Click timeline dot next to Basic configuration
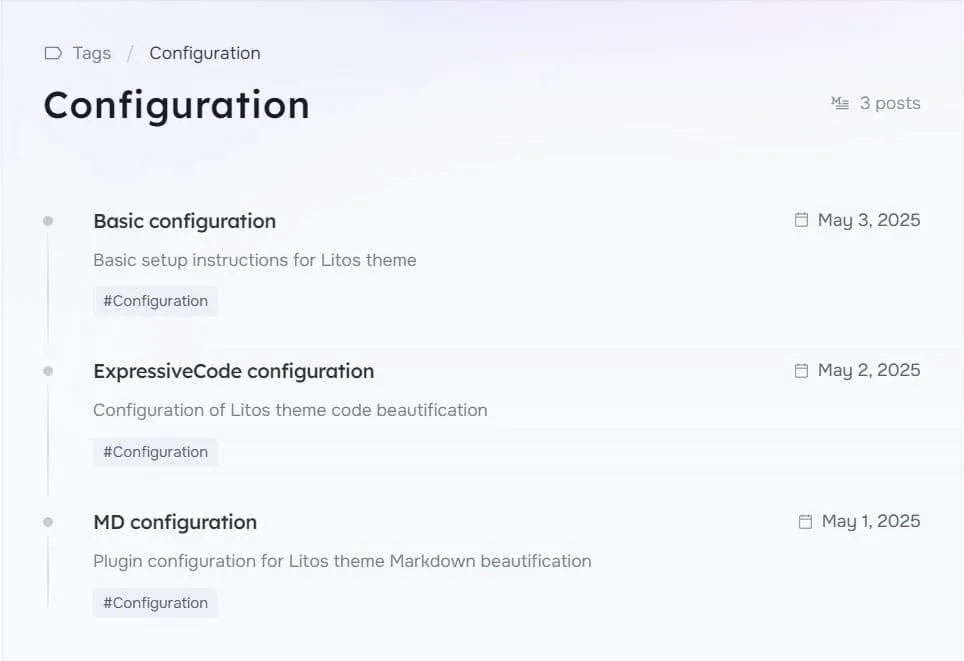The height and width of the screenshot is (661, 964). coord(48,221)
